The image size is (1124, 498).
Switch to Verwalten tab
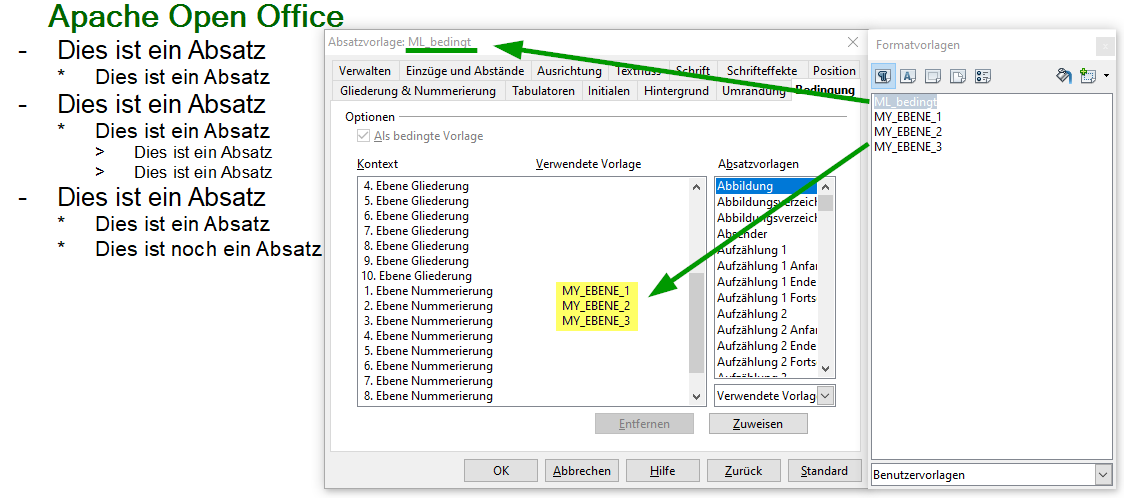click(365, 71)
